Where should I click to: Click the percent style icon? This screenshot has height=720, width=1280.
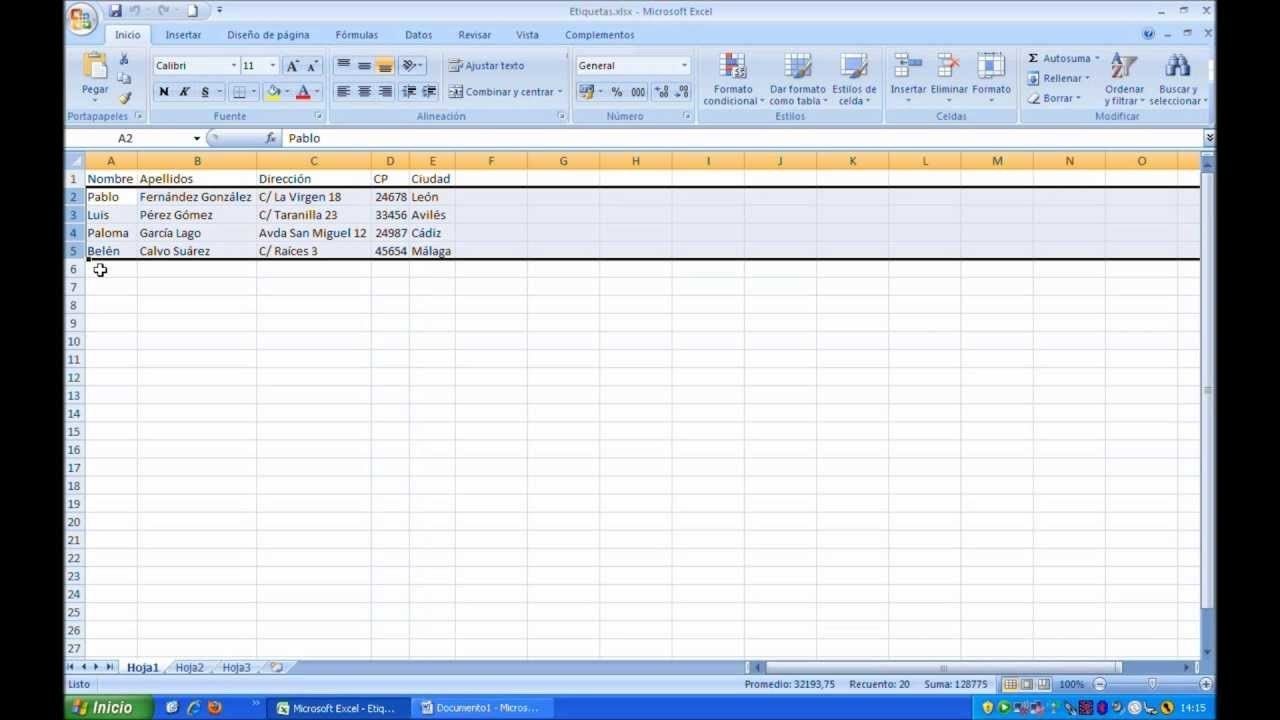click(x=617, y=92)
